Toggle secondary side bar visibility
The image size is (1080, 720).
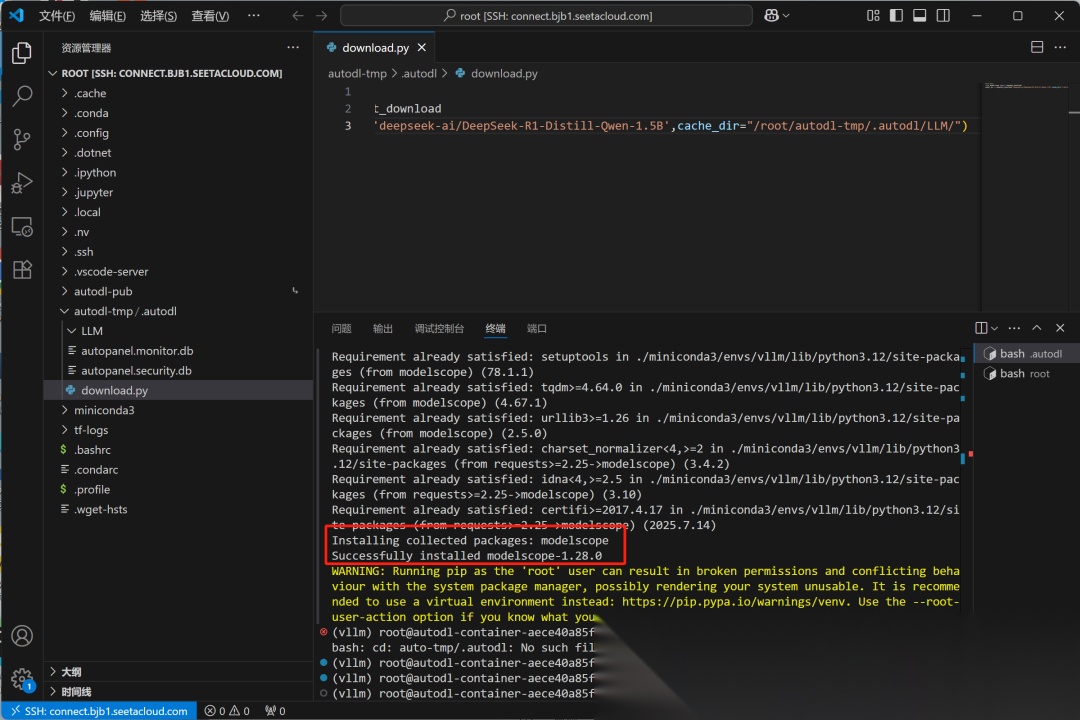(x=943, y=15)
